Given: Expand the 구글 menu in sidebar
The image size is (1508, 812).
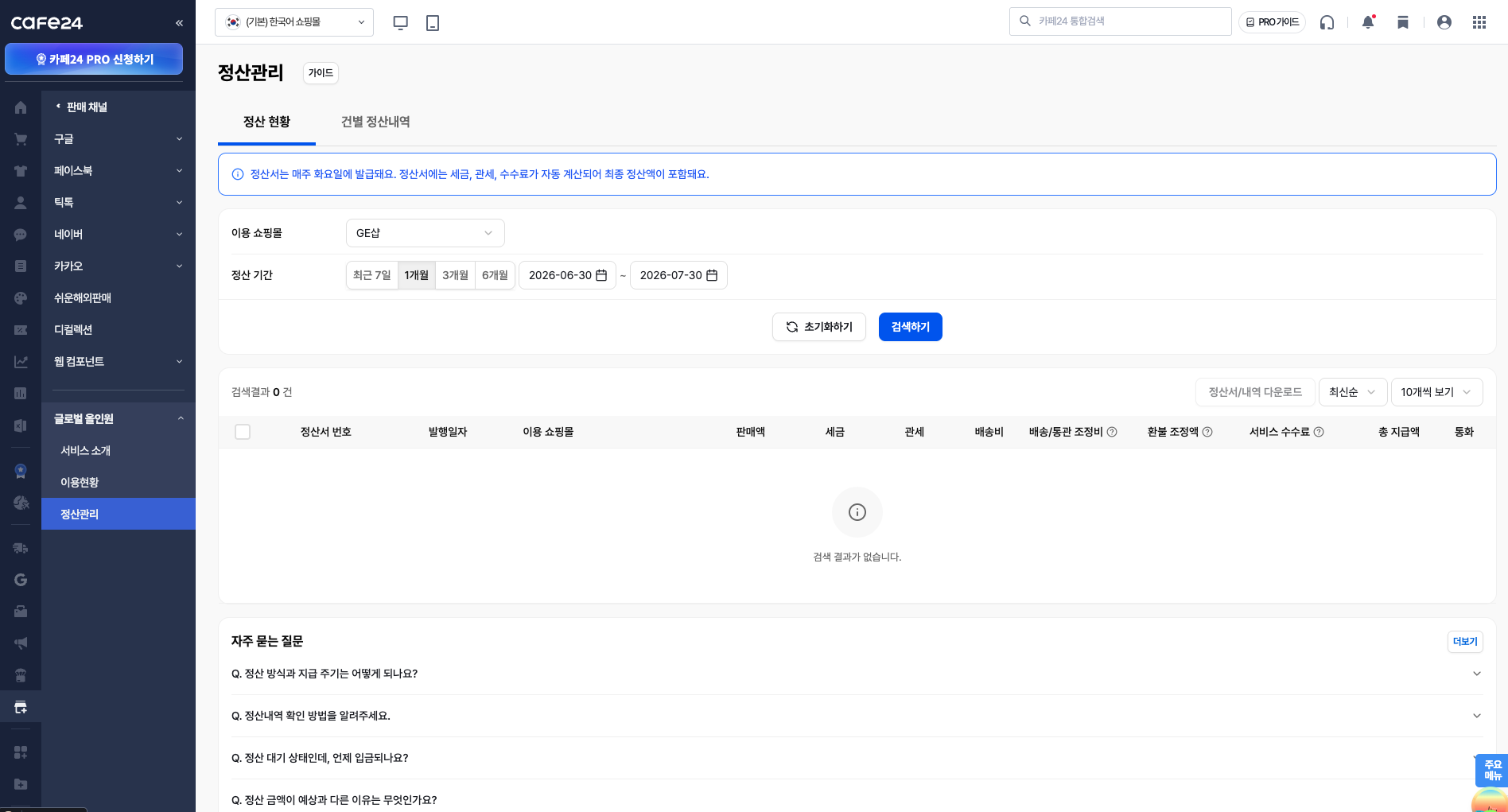Looking at the screenshot, I should tap(119, 139).
